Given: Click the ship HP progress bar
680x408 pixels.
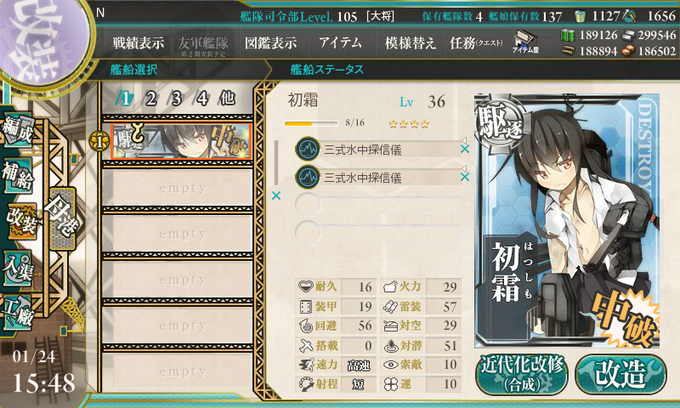Looking at the screenshot, I should tap(311, 124).
